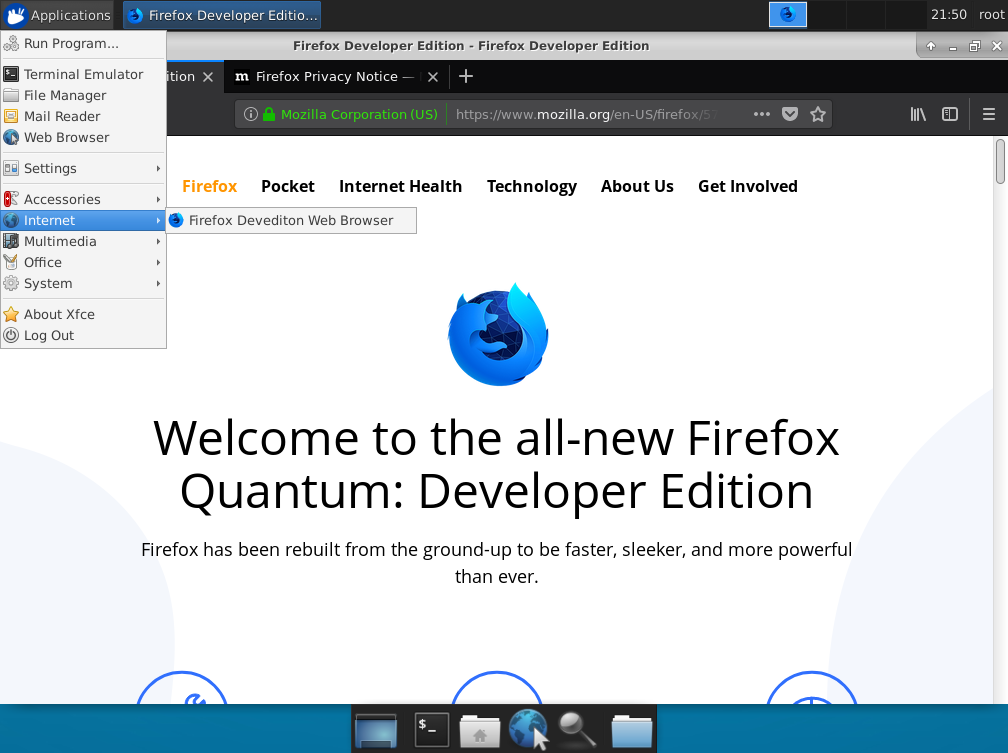Open a new tab with plus button

[x=465, y=77]
